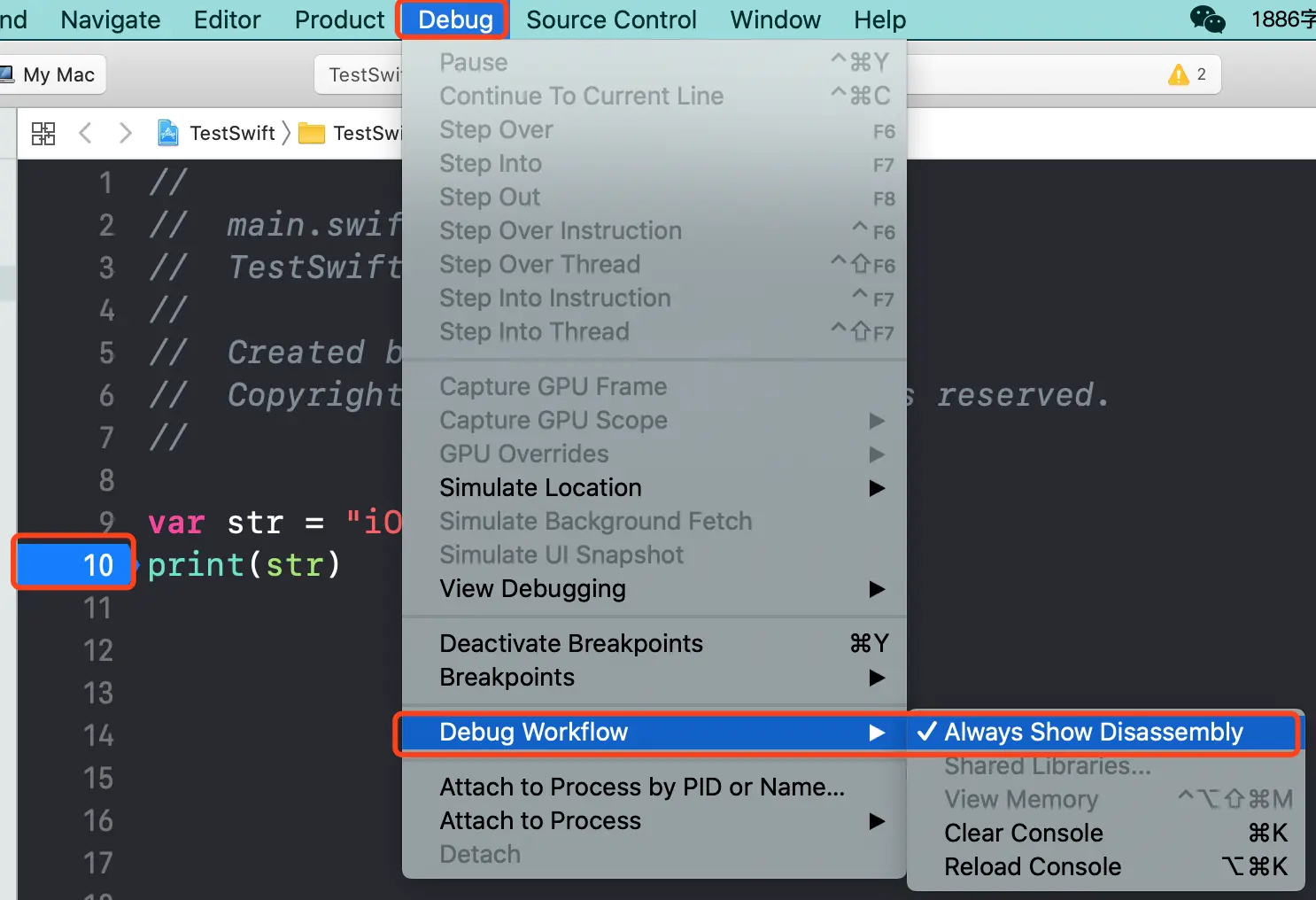Viewport: 1316px width, 900px height.
Task: Click the TestSwift project icon in the jump bar
Action: click(x=168, y=133)
